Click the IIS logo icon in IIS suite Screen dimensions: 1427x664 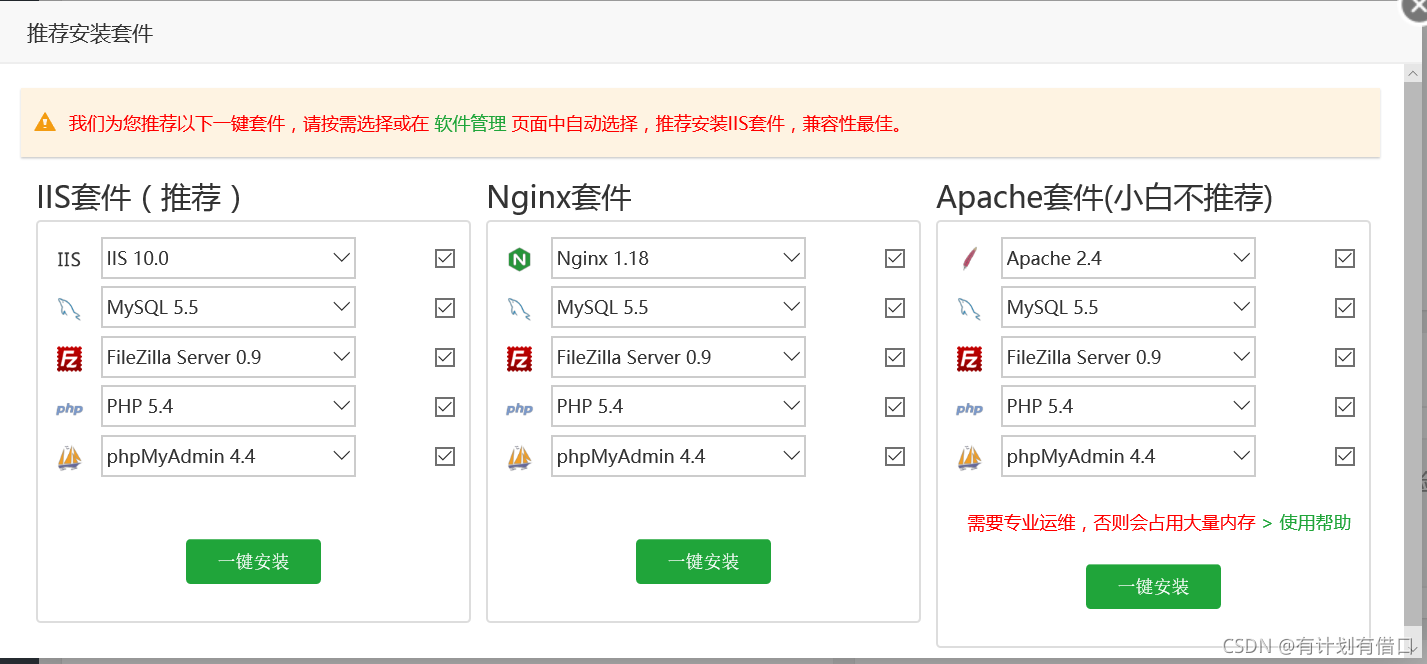point(69,260)
